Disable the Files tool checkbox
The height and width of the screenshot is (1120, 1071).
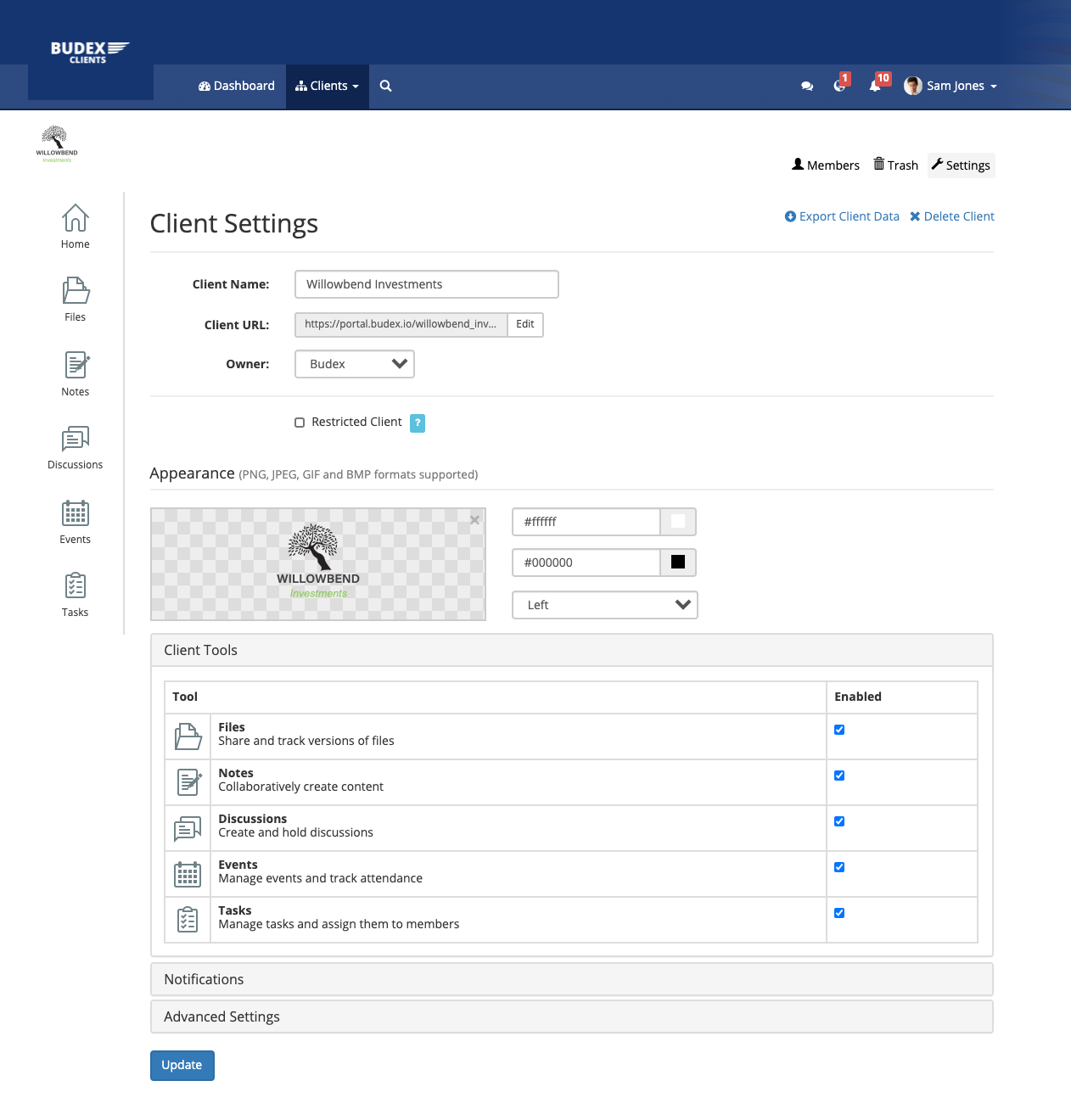tap(839, 730)
